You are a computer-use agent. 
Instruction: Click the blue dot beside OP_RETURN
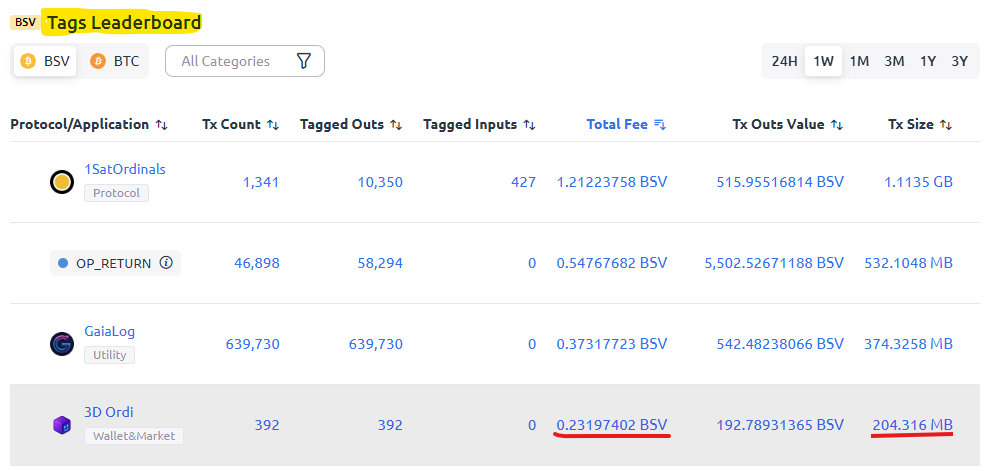point(63,263)
